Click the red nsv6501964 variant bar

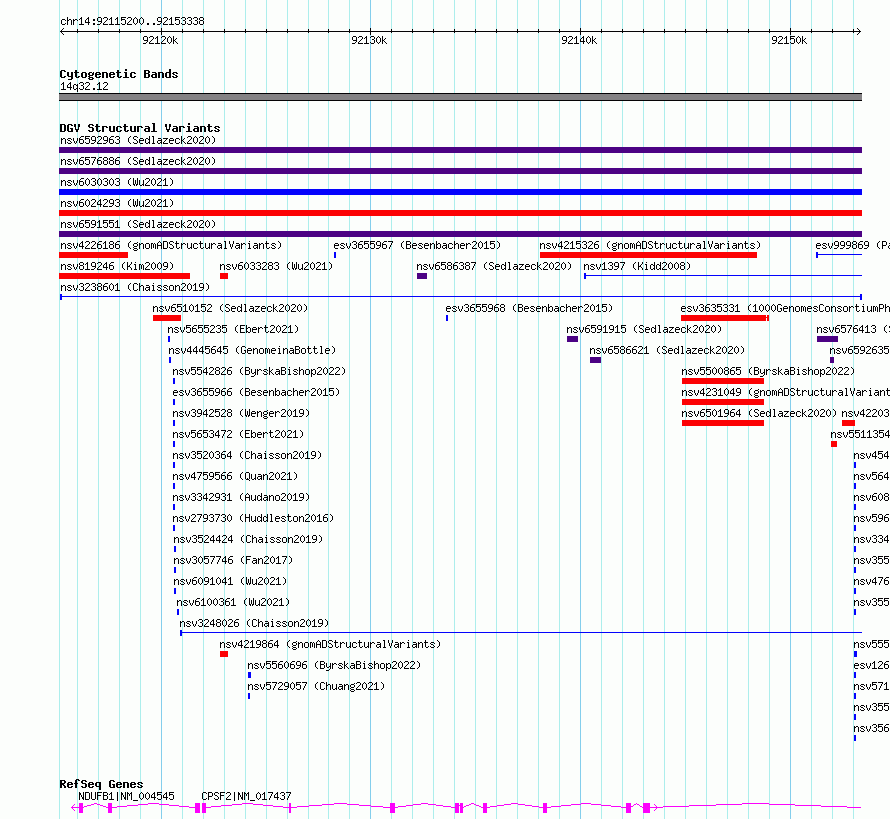pyautogui.click(x=723, y=423)
